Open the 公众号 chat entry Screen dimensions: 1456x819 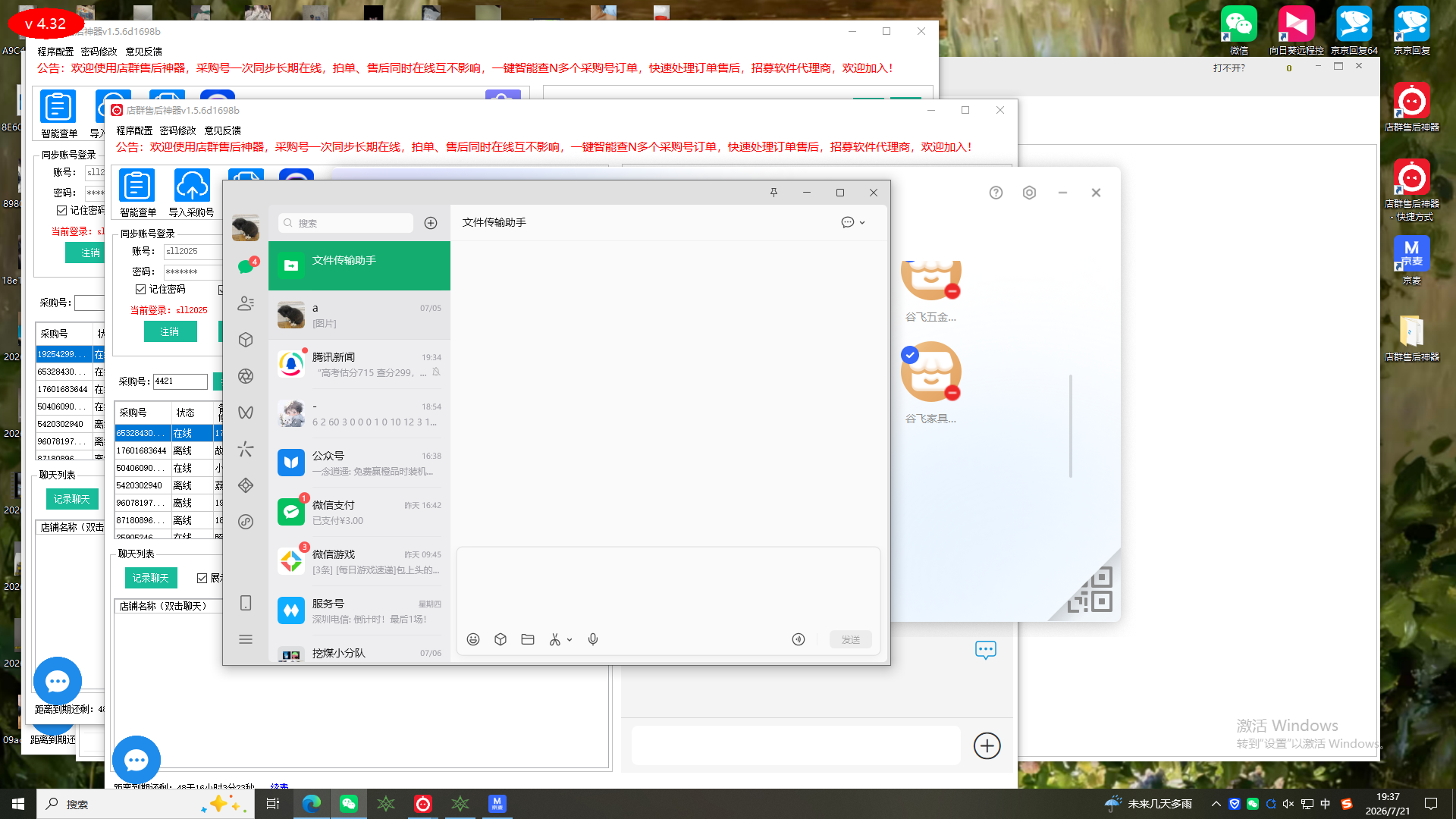click(359, 463)
